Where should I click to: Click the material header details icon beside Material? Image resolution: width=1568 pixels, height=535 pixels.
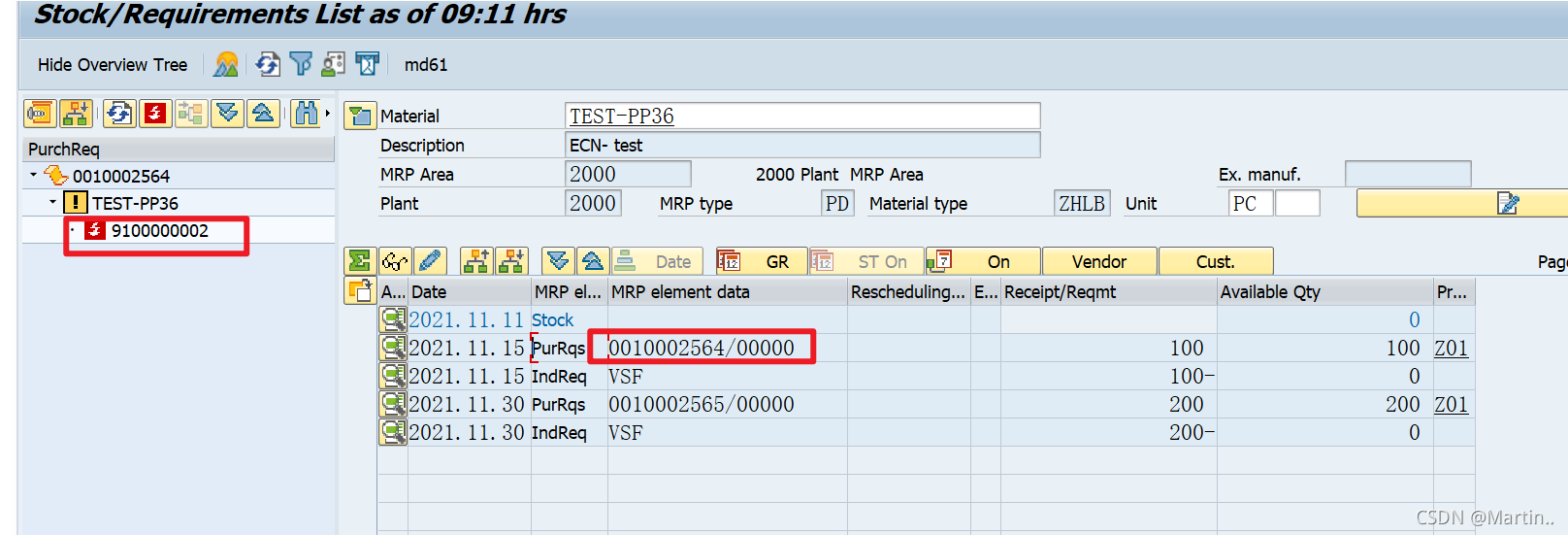coord(360,117)
